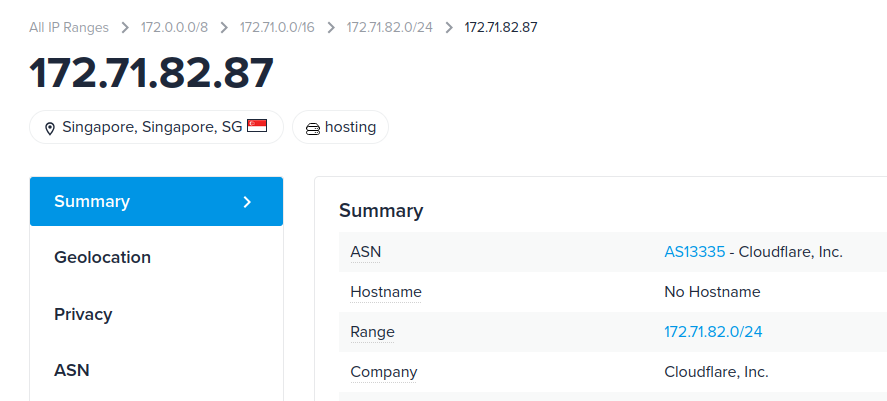Image resolution: width=887 pixels, height=401 pixels.
Task: Click the No Hostname value
Action: coord(712,292)
